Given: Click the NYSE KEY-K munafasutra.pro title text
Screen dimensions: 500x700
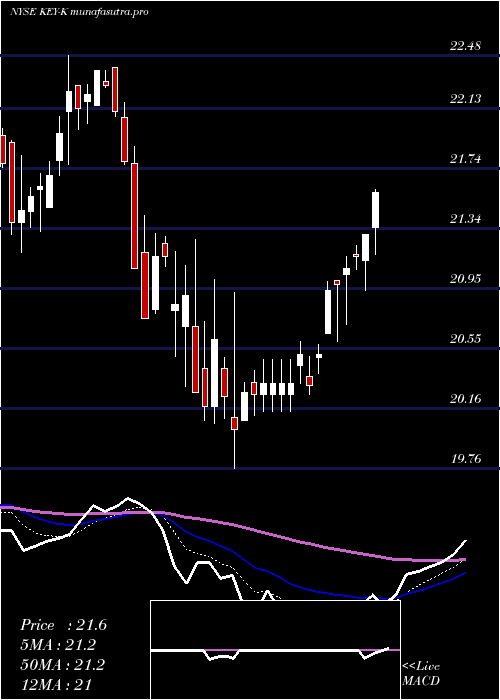Looking at the screenshot, I should (79, 12).
